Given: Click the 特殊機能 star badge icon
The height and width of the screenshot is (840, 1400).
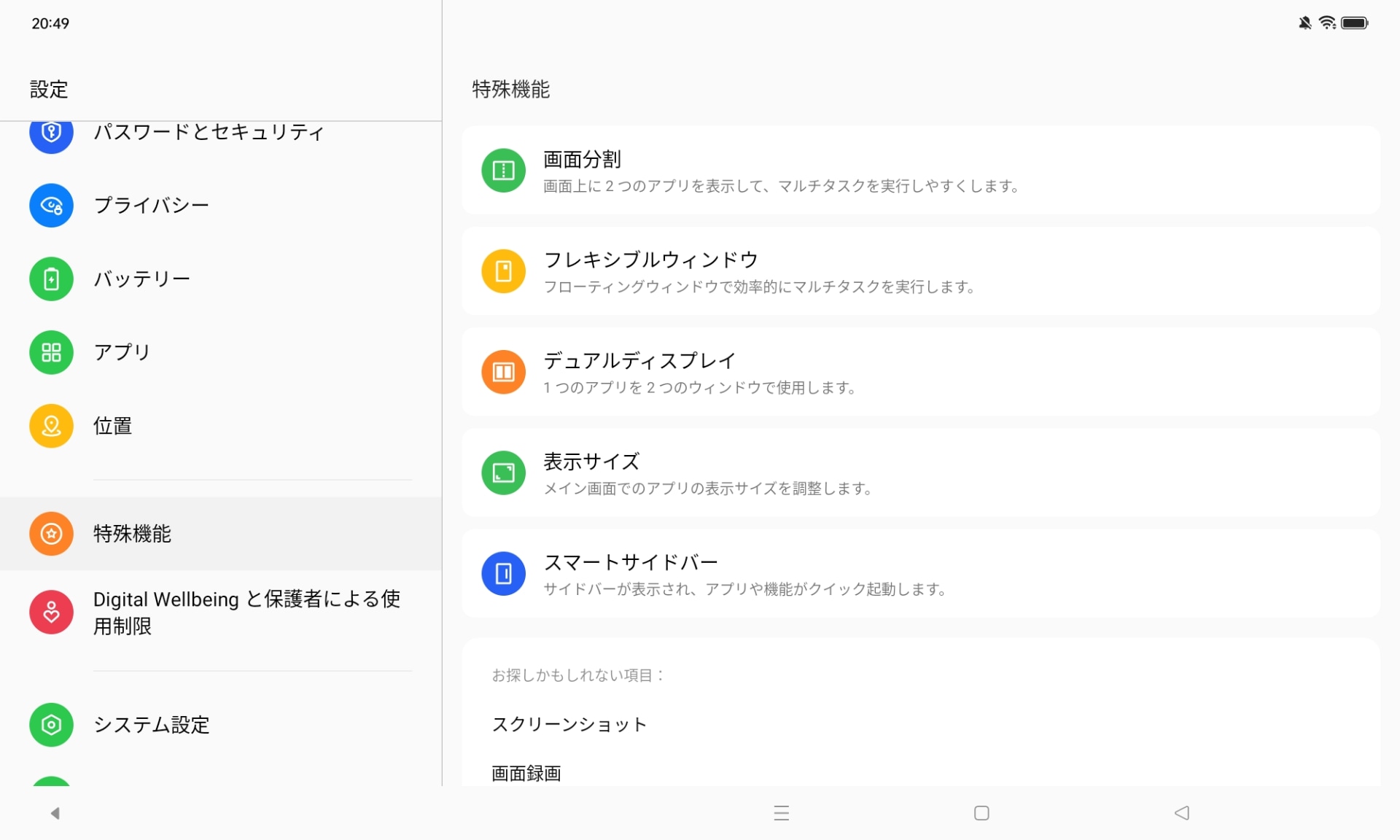Looking at the screenshot, I should [x=51, y=534].
